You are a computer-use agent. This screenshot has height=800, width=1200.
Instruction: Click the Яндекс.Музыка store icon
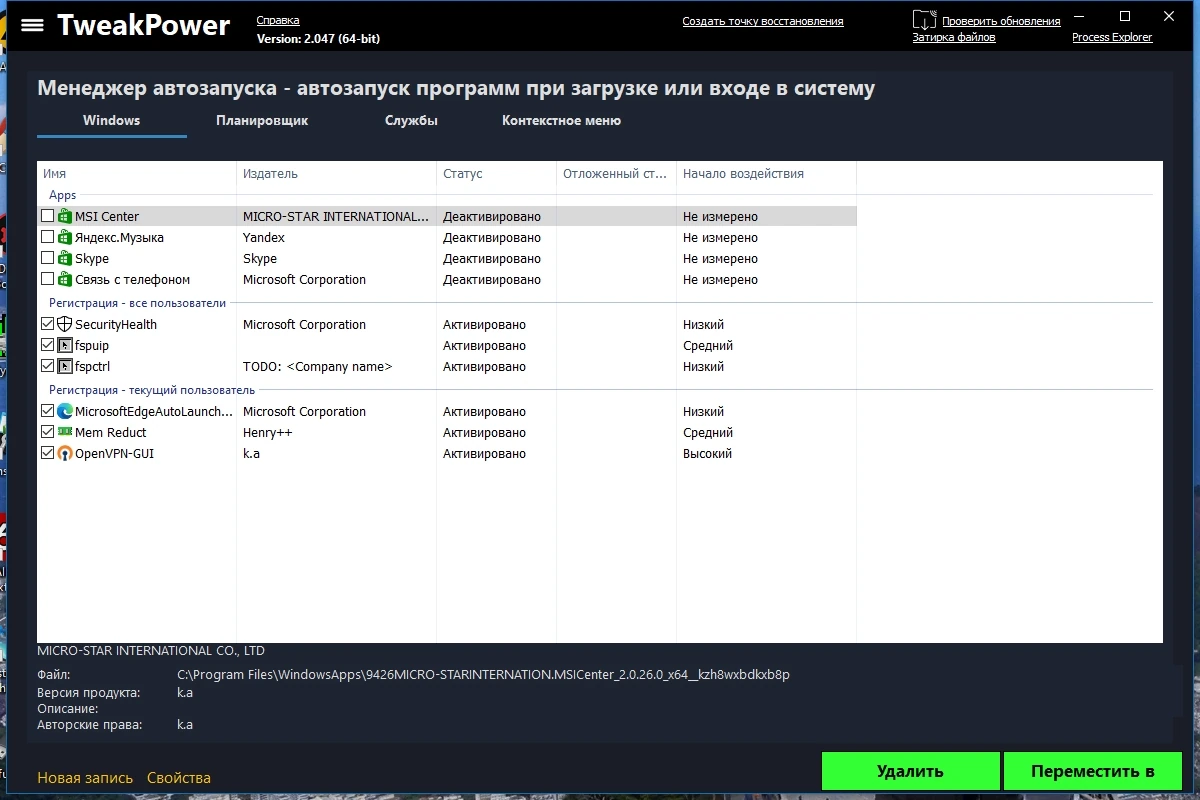coord(65,237)
